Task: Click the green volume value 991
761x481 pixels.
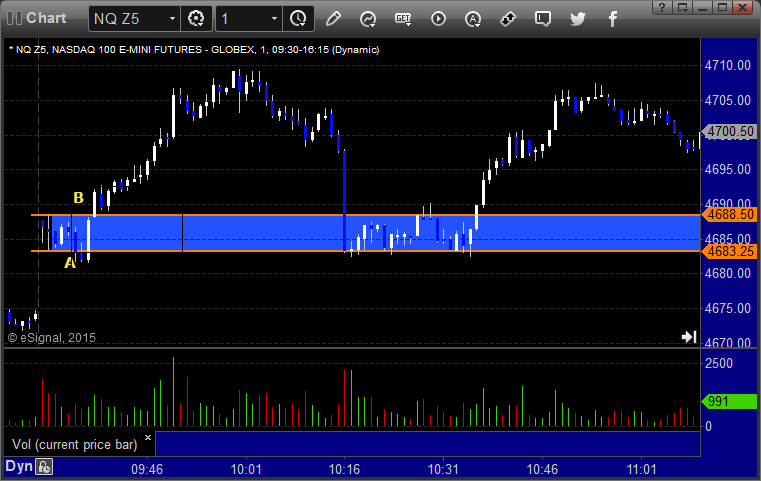Action: [x=730, y=401]
